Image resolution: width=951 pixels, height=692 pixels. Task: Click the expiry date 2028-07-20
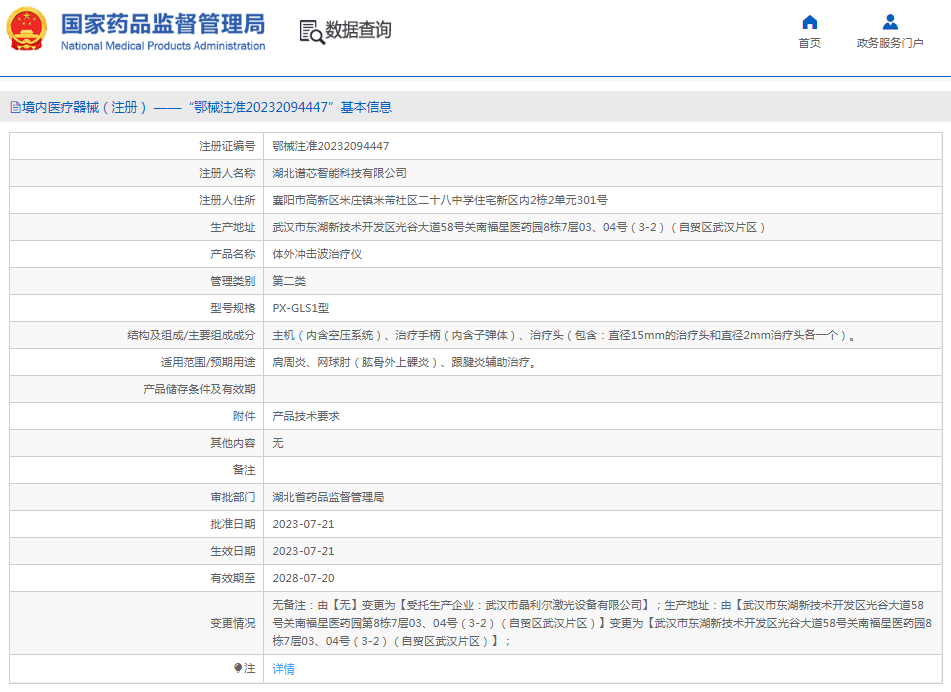click(x=303, y=578)
